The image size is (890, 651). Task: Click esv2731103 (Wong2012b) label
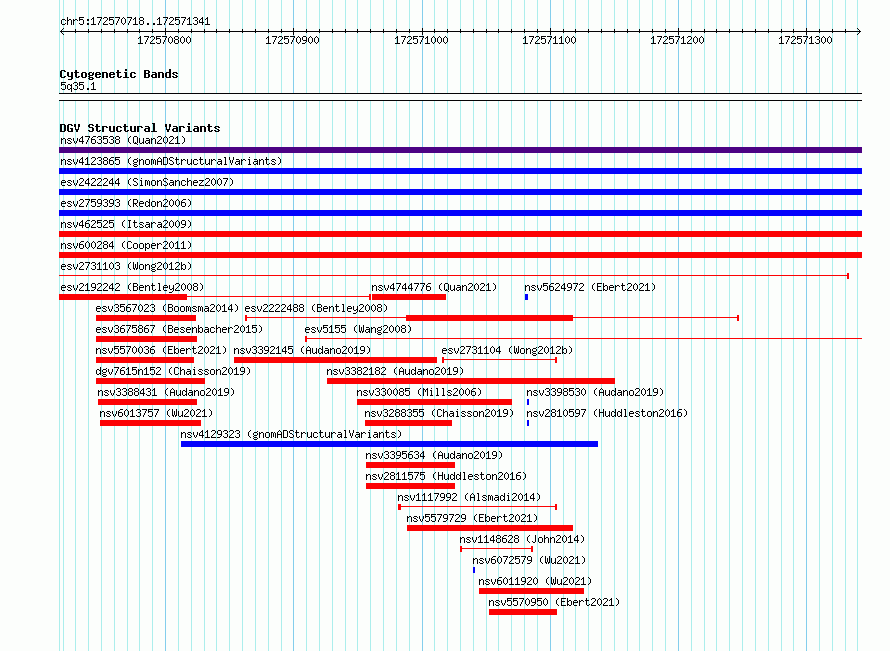click(126, 266)
